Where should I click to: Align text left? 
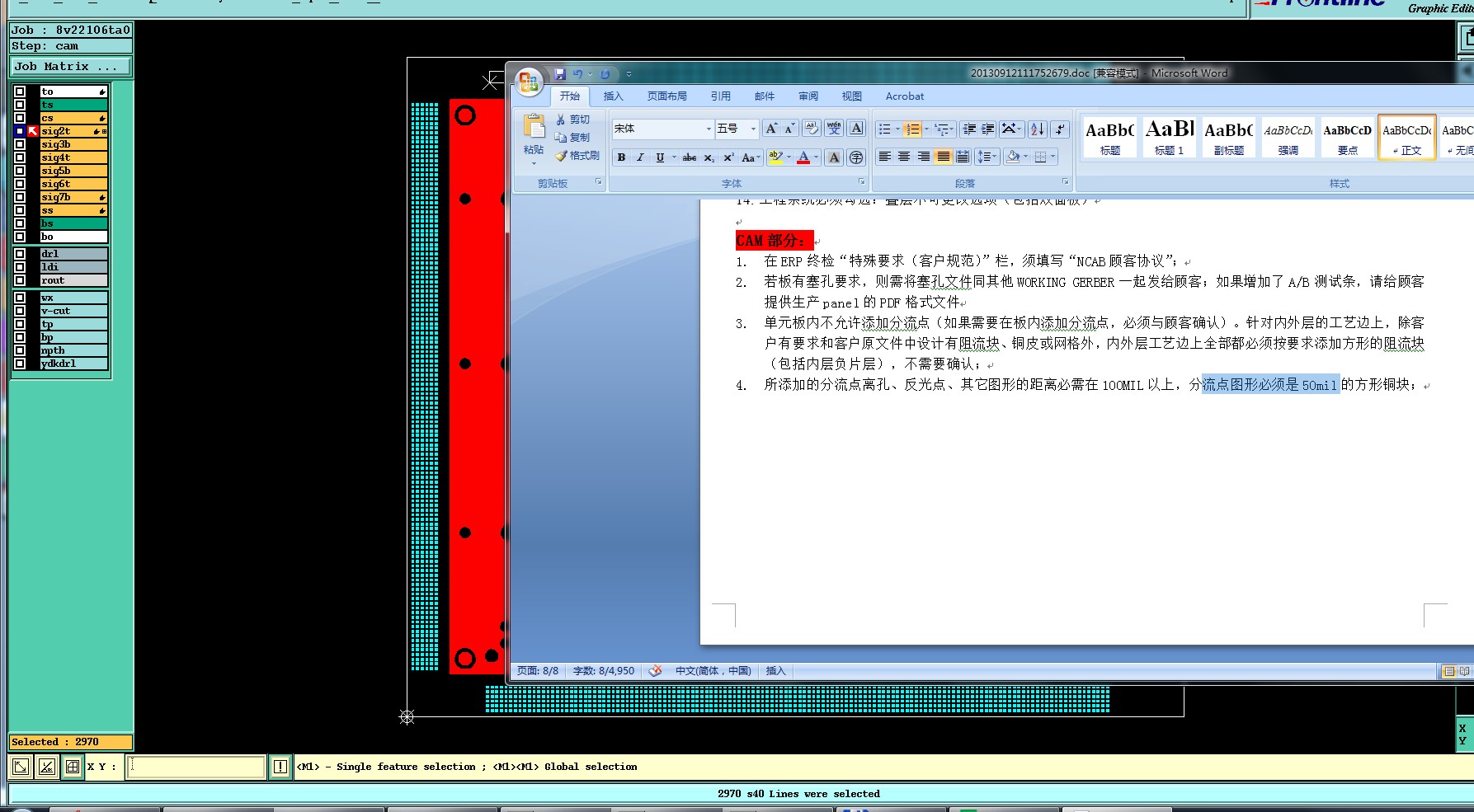click(884, 157)
